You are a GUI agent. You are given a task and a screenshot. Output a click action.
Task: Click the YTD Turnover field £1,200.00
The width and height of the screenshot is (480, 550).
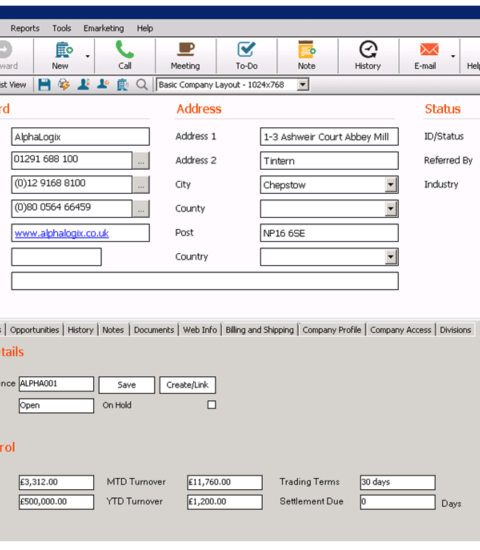pyautogui.click(x=225, y=502)
